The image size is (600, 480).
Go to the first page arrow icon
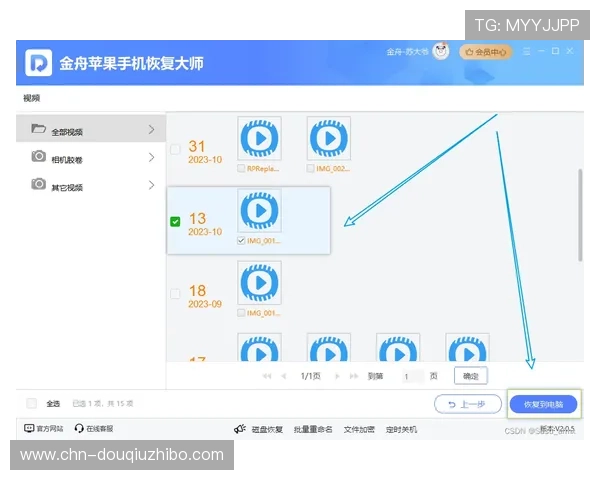click(x=267, y=376)
